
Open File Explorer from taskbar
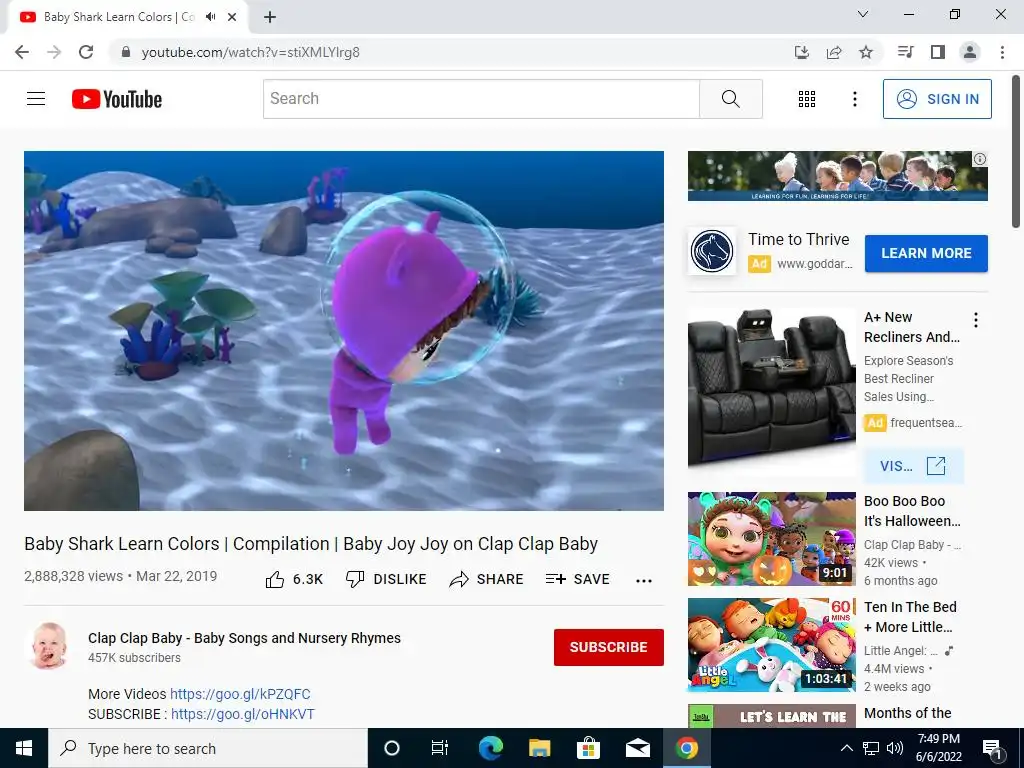539,748
